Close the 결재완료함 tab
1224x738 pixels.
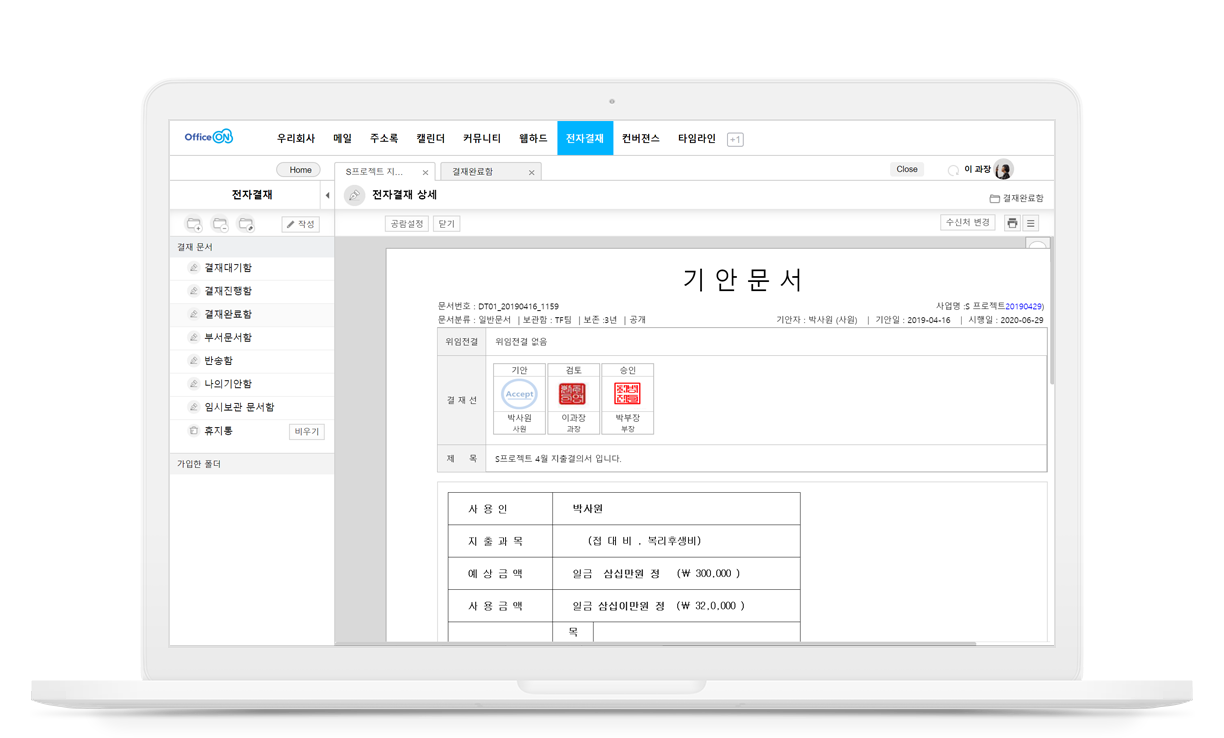[x=531, y=172]
